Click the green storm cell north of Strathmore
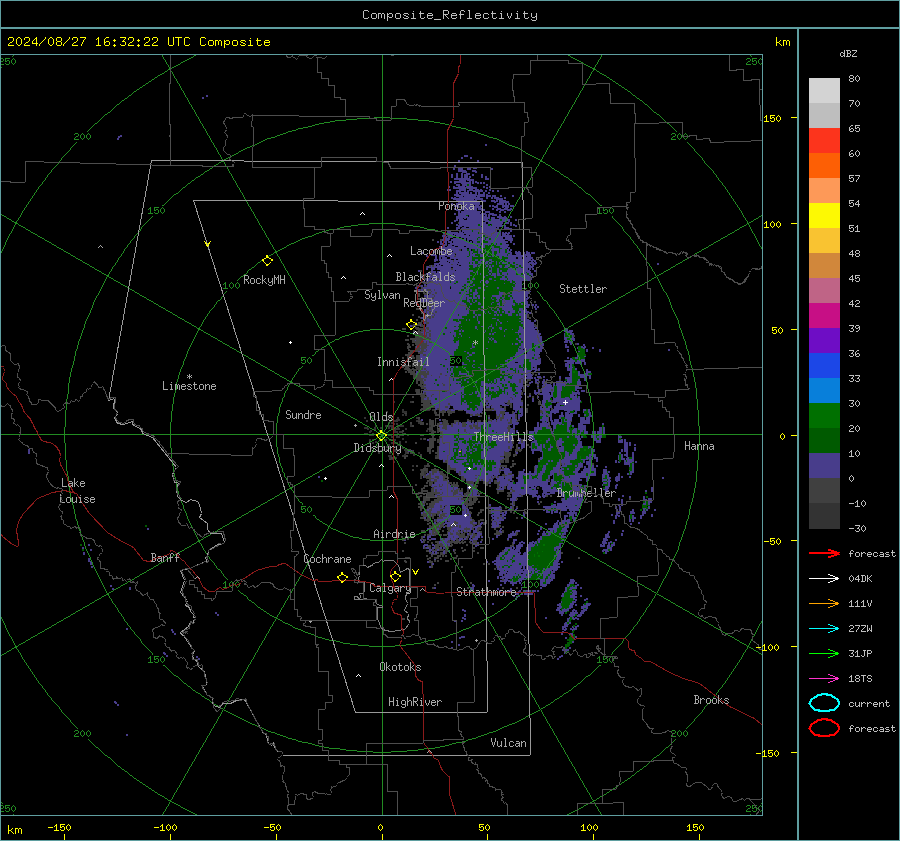The image size is (900, 841). pos(544,551)
